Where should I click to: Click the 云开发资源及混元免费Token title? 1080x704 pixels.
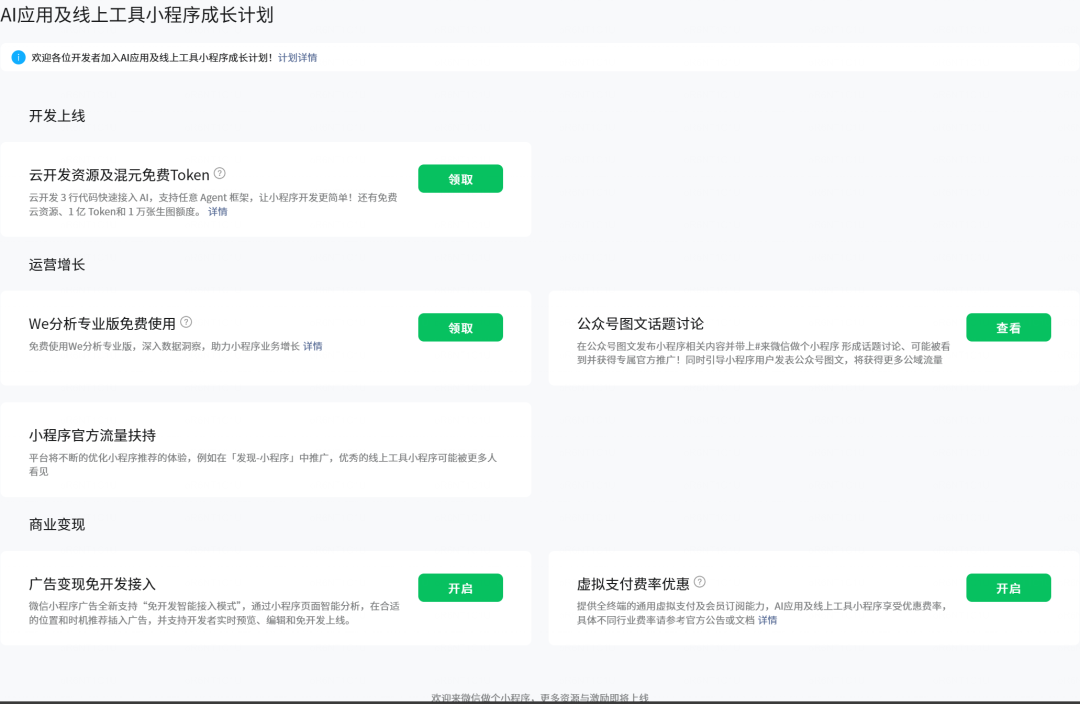(119, 175)
